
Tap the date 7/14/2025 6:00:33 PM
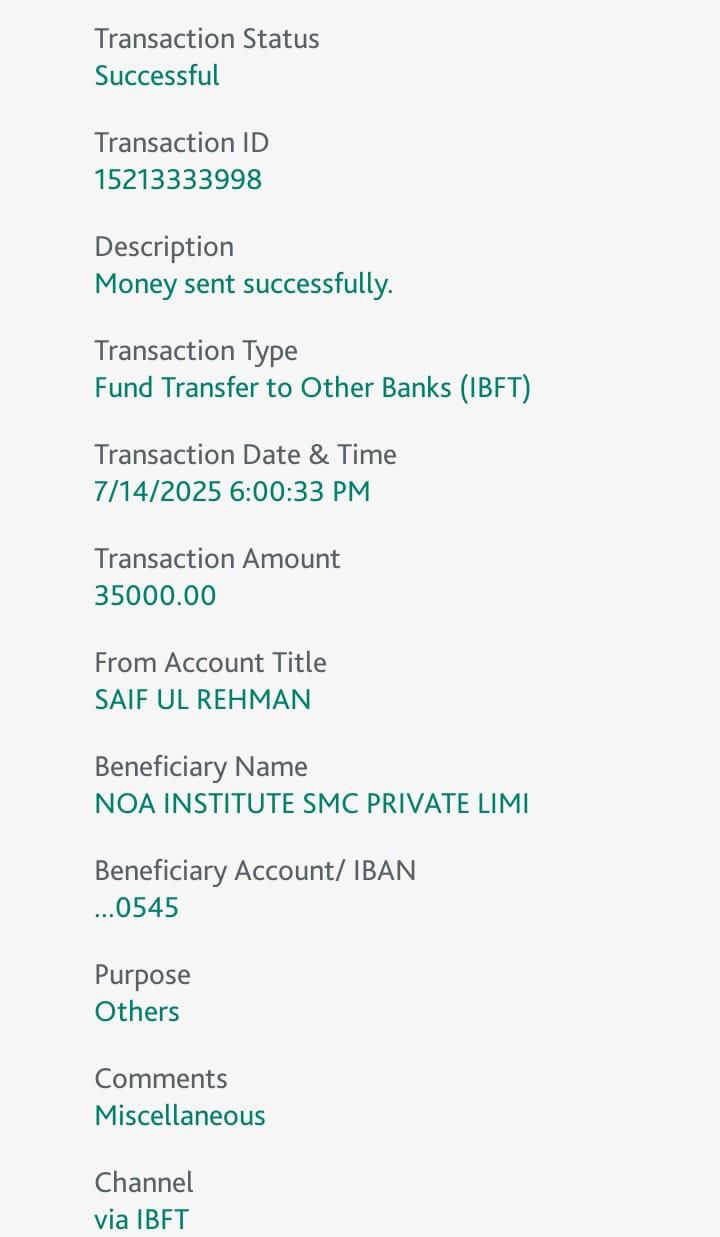point(232,492)
